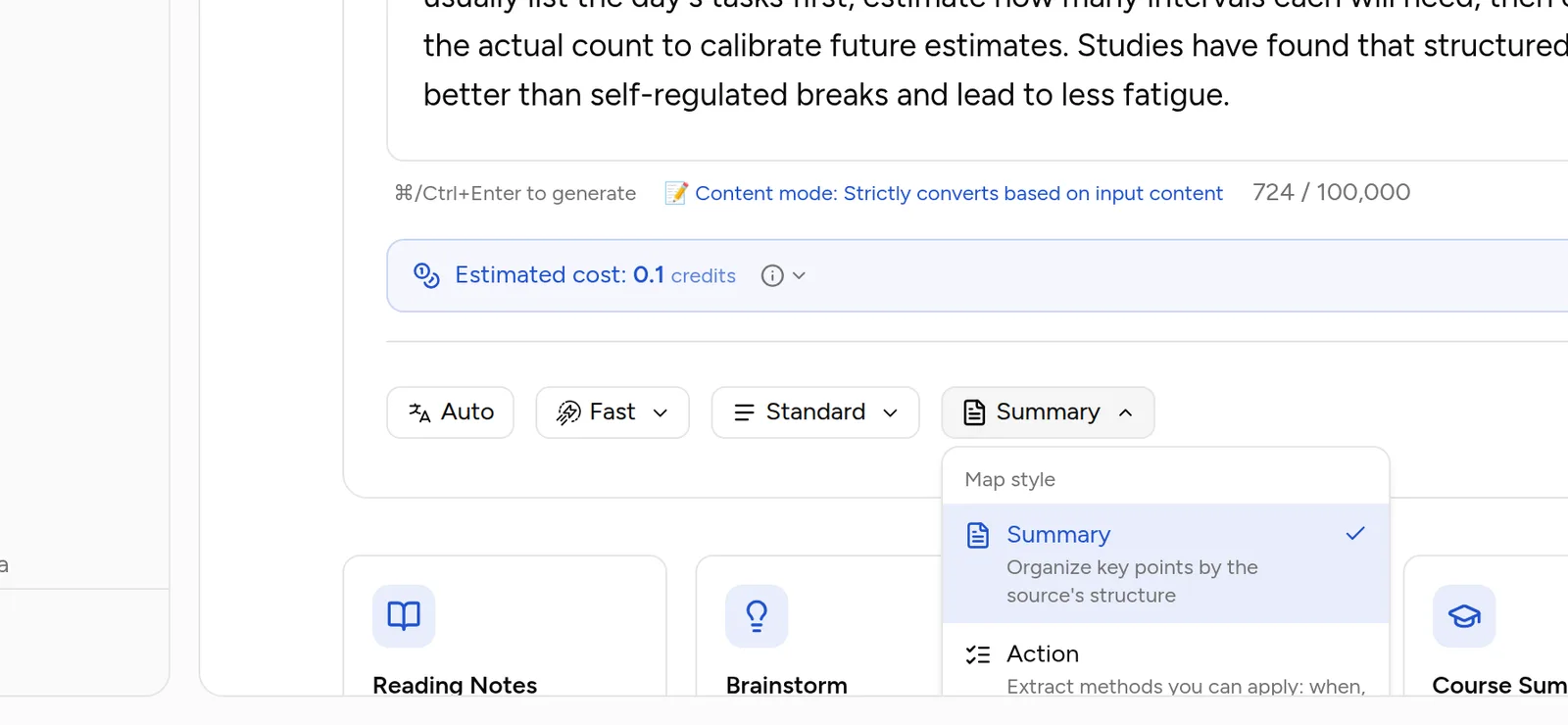The image size is (1568, 725).
Task: Click the Reading Notes book icon
Action: (404, 615)
